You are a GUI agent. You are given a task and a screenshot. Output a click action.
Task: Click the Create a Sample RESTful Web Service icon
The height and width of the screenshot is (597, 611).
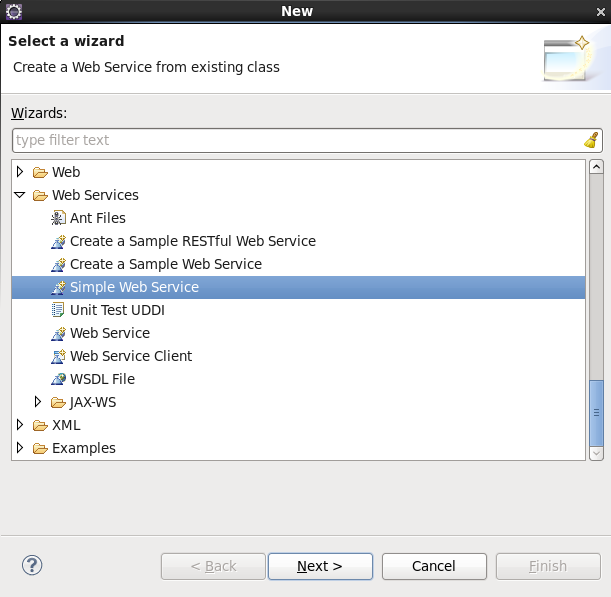pos(58,241)
